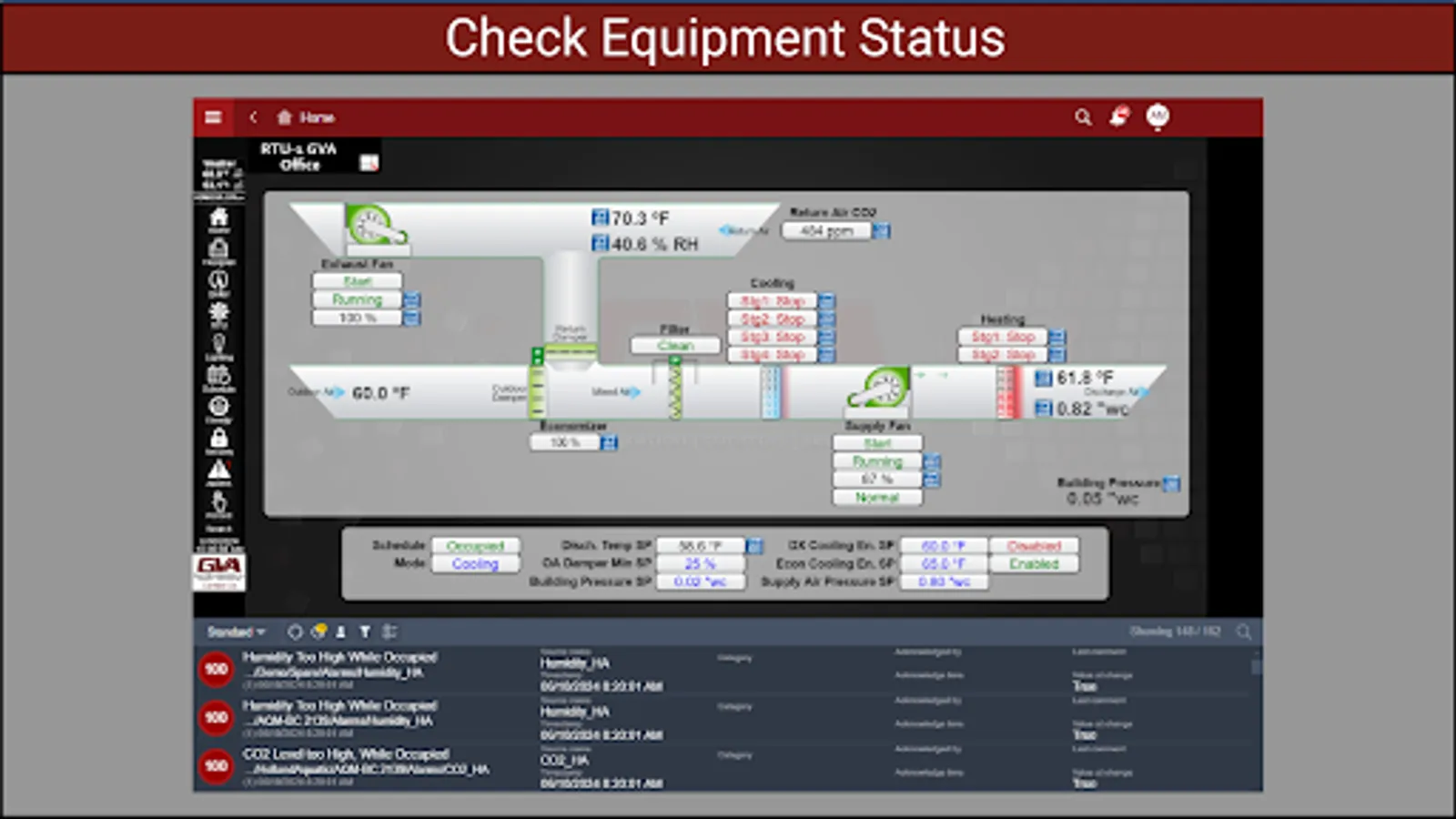Toggle Econ Cooling Enable setting off

(1036, 563)
